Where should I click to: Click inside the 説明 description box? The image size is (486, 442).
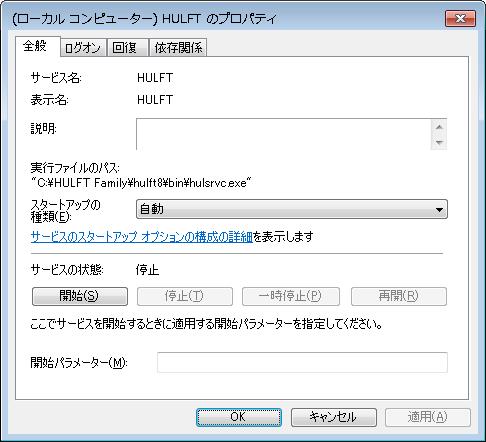pos(283,134)
